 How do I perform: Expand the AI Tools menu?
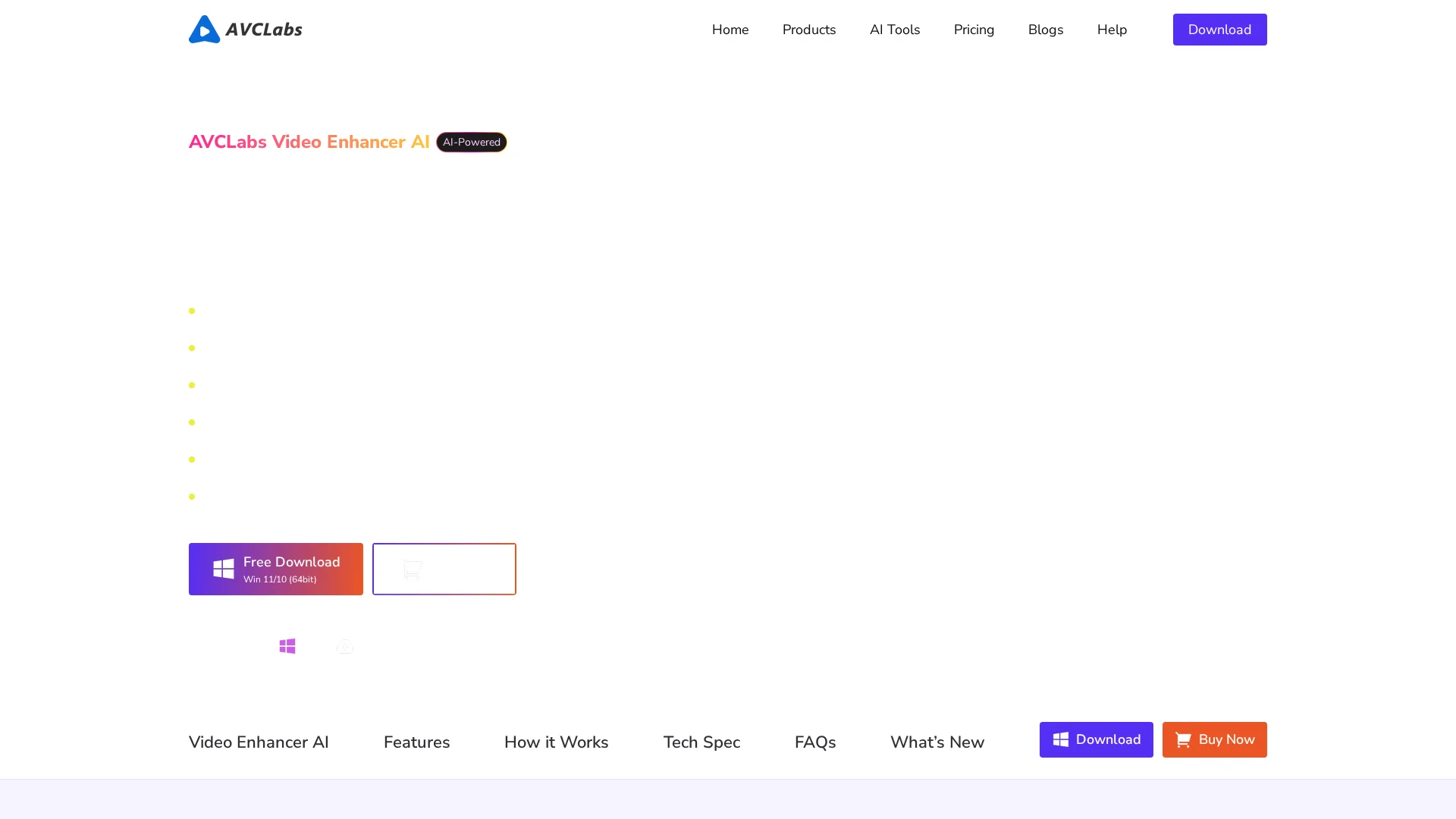click(894, 30)
